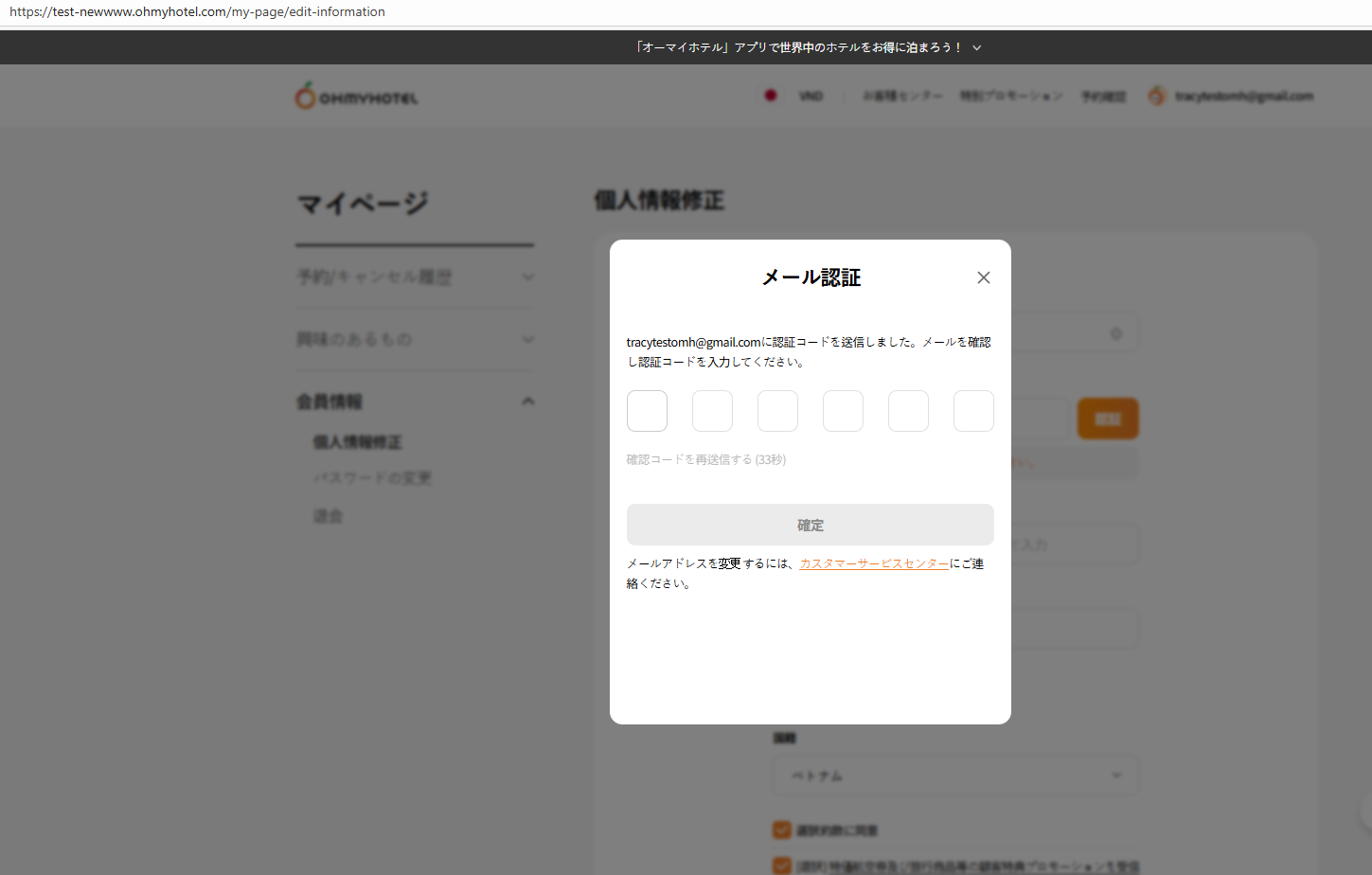This screenshot has width=1372, height=875.
Task: Open the special promotions header link
Action: tap(1011, 96)
